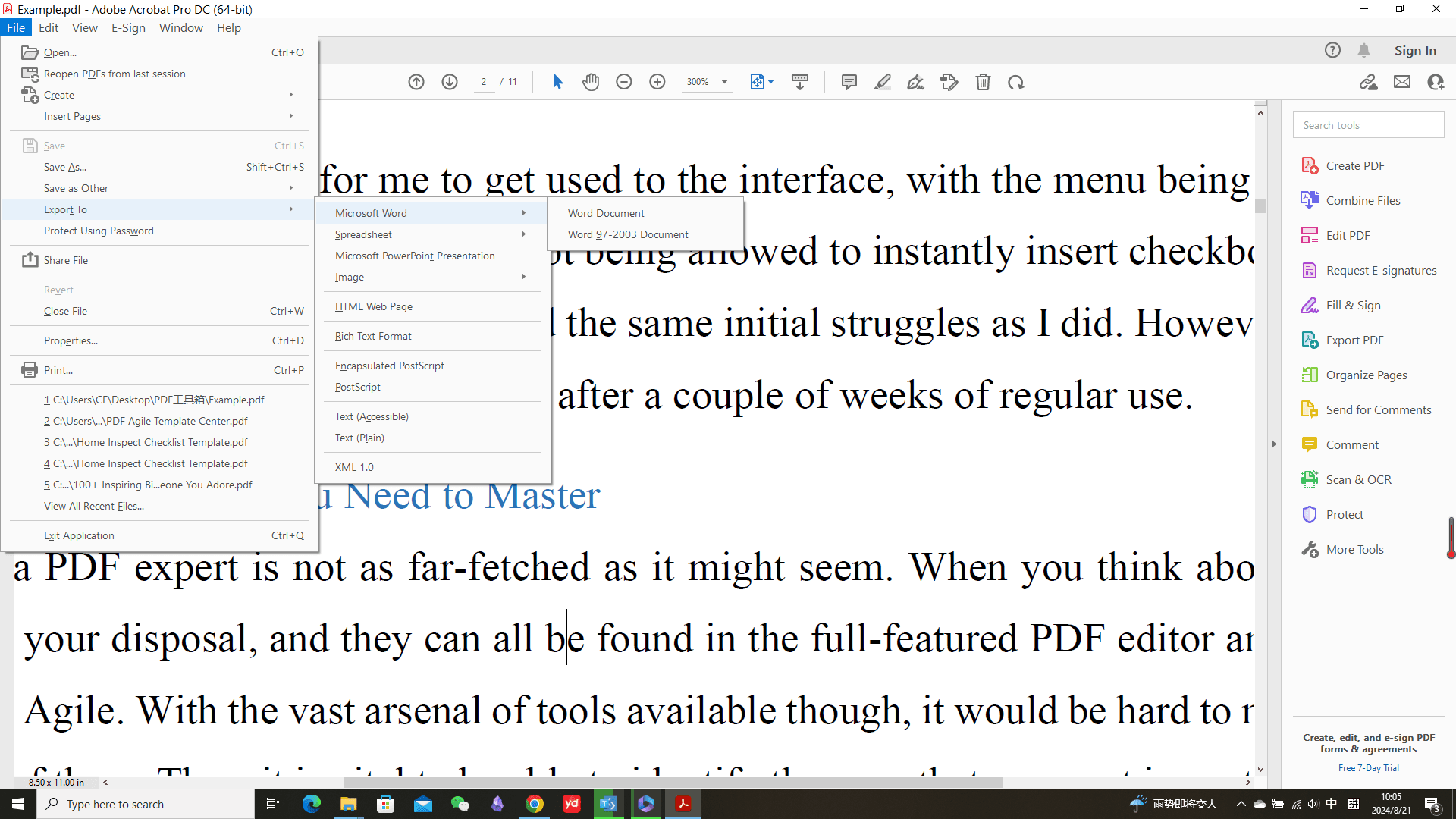
Task: Launch the Scan & OCR tool
Action: click(x=1357, y=479)
